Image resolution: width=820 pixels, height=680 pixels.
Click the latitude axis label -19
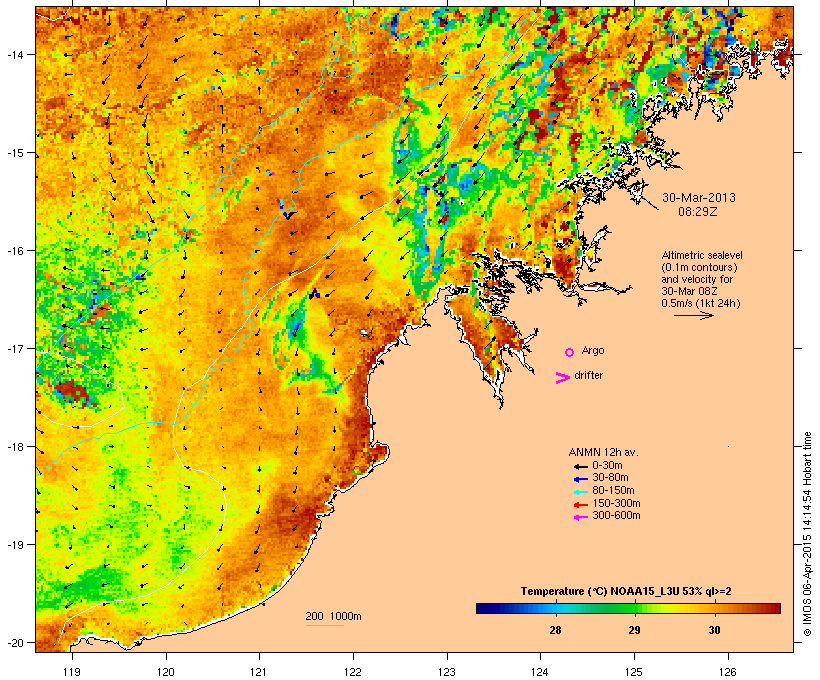[15, 545]
